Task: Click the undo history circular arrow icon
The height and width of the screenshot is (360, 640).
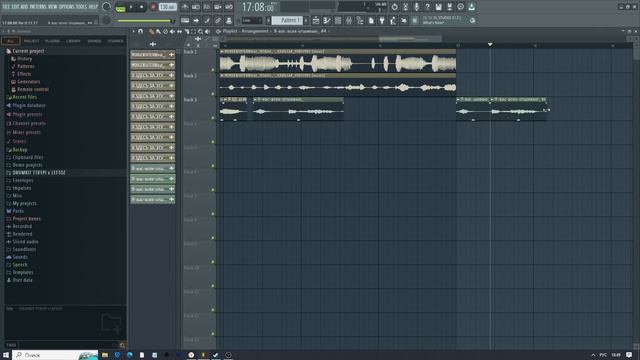Action: (394, 7)
